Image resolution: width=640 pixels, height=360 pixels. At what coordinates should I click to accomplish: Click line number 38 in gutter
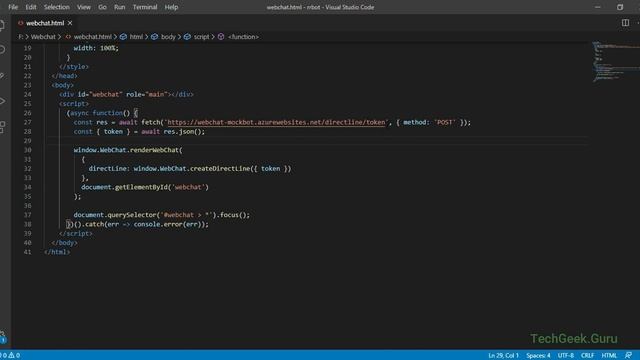(x=27, y=224)
